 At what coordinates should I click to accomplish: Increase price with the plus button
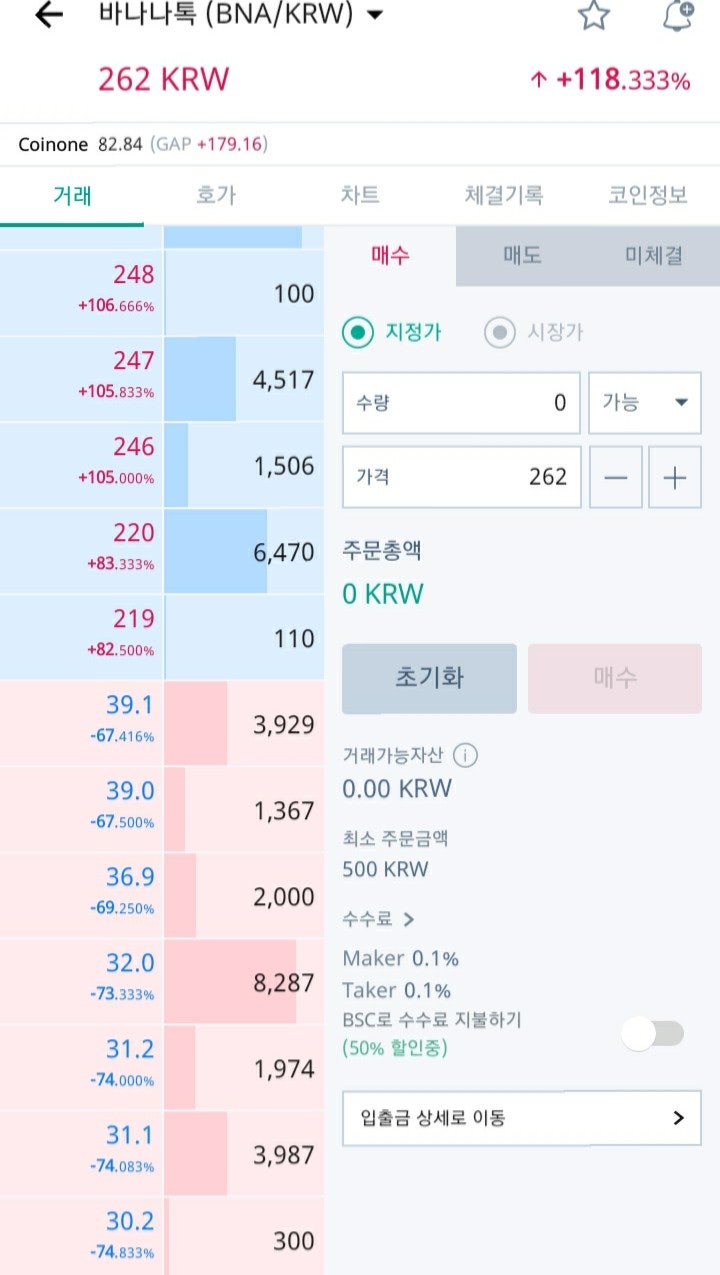pos(675,477)
